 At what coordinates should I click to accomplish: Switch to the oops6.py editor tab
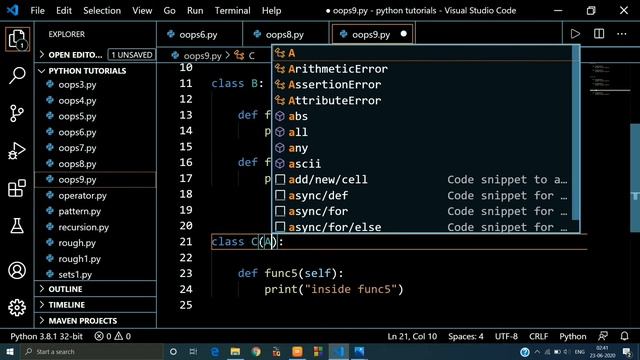tap(200, 34)
